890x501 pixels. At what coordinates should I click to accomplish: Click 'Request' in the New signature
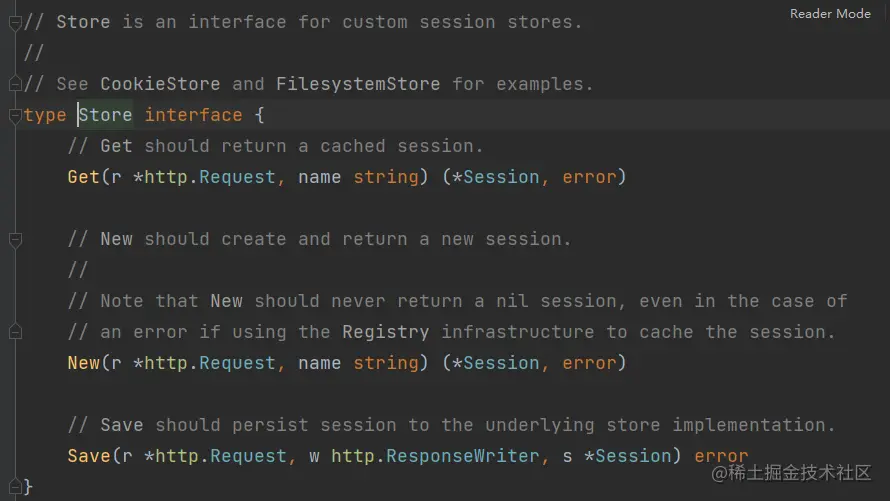[x=237, y=363]
